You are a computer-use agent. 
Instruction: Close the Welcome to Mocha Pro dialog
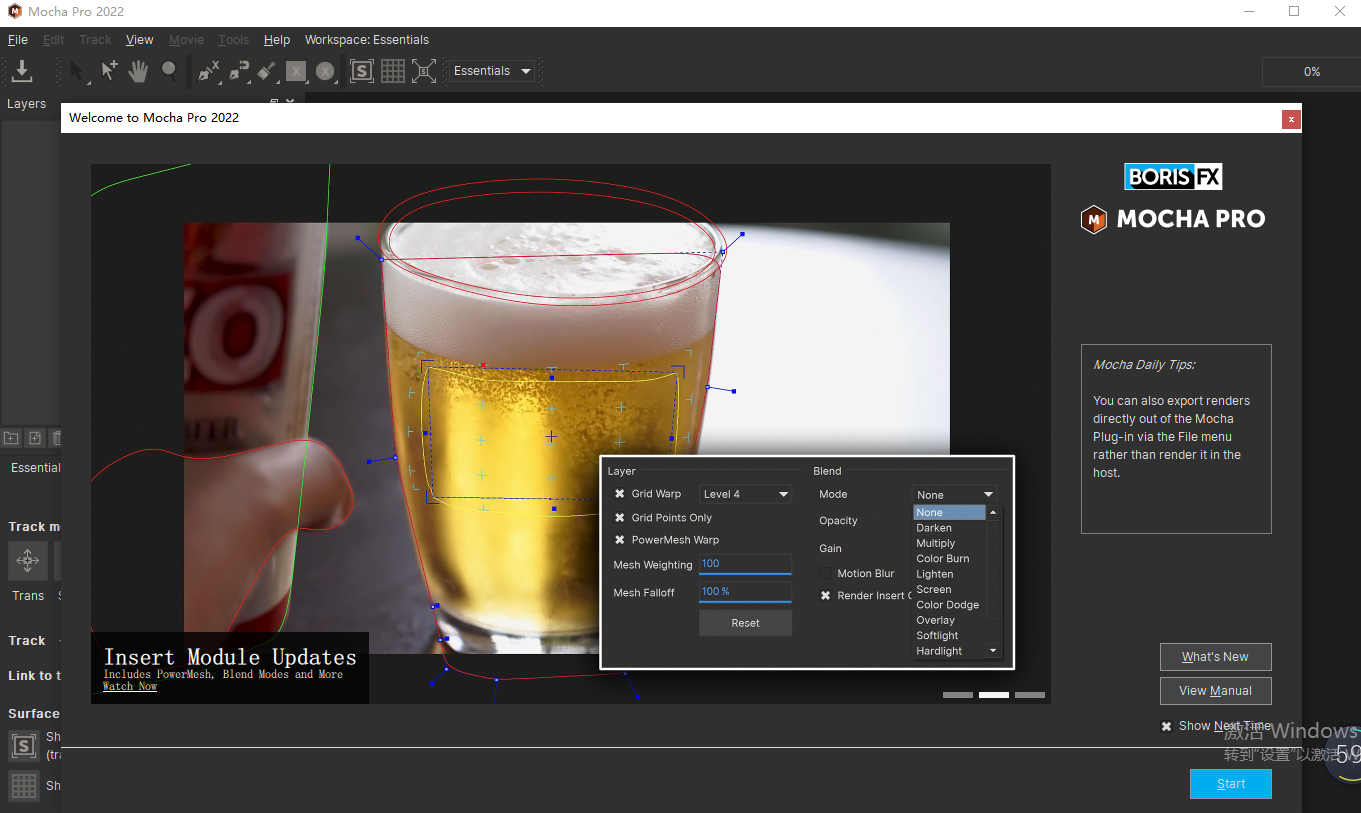click(1291, 119)
